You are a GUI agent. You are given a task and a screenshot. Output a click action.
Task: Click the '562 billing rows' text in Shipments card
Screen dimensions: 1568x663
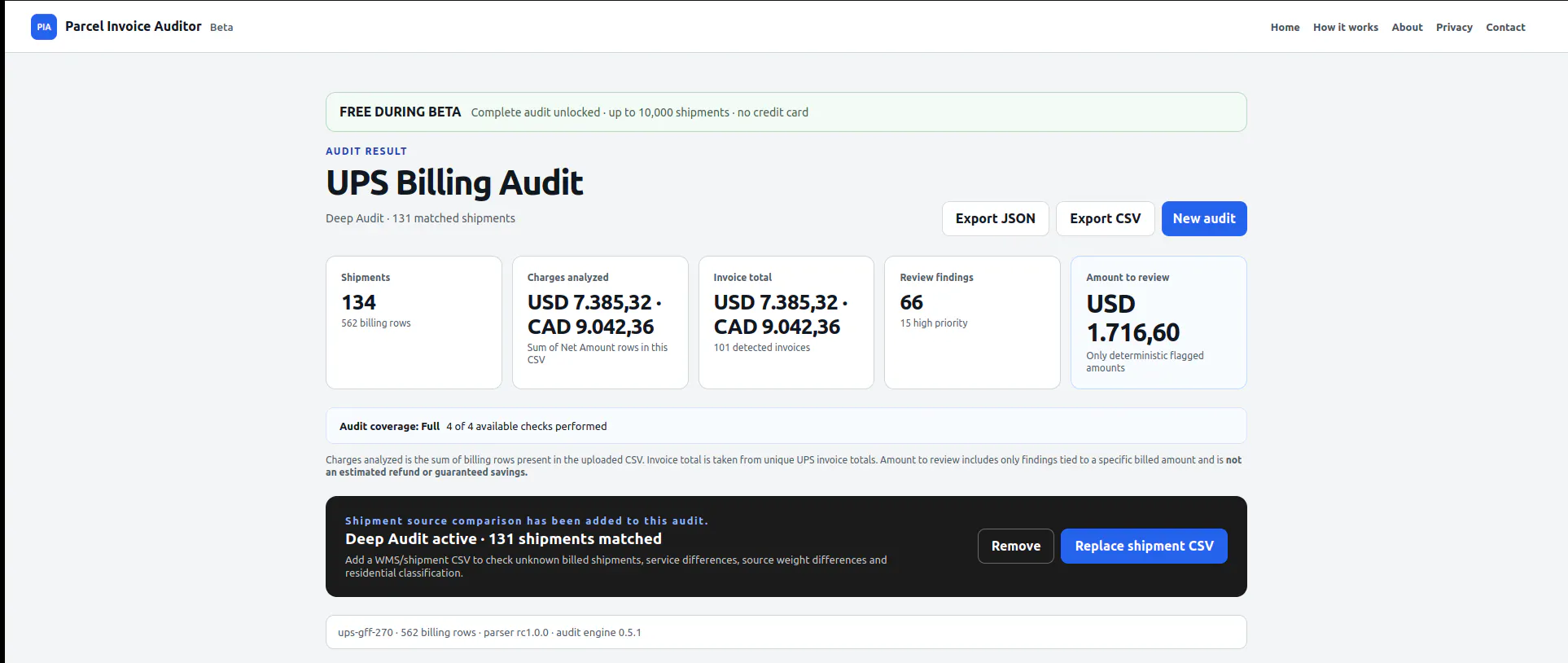coord(375,323)
